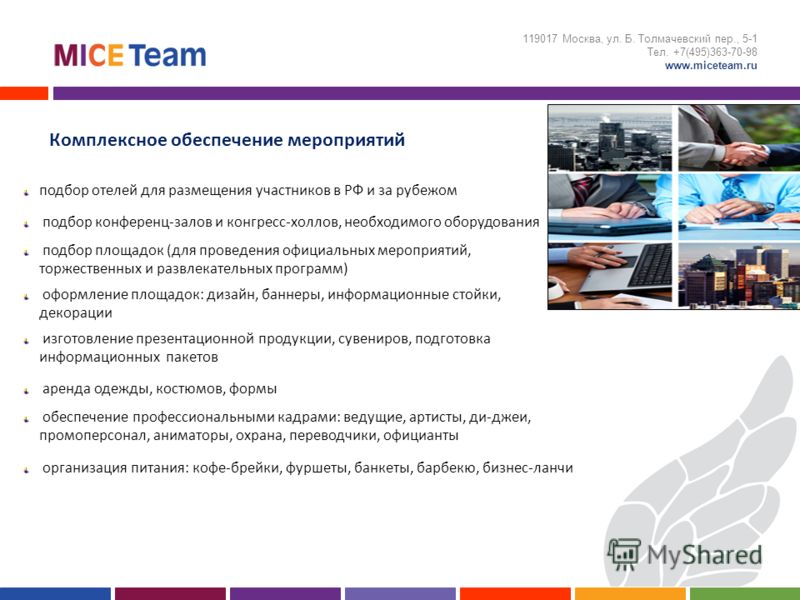The height and width of the screenshot is (600, 800).
Task: Click bullet about изготовление презентационной продукции
Action: coord(265,347)
